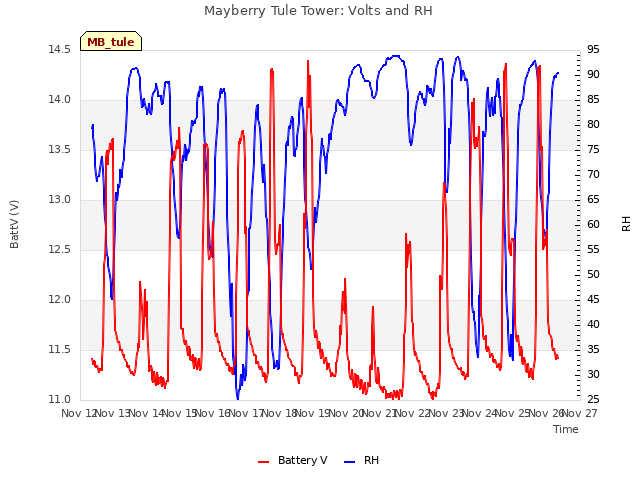Click the 'Nov 13' date label
The height and width of the screenshot is (480, 640).
pyautogui.click(x=113, y=413)
